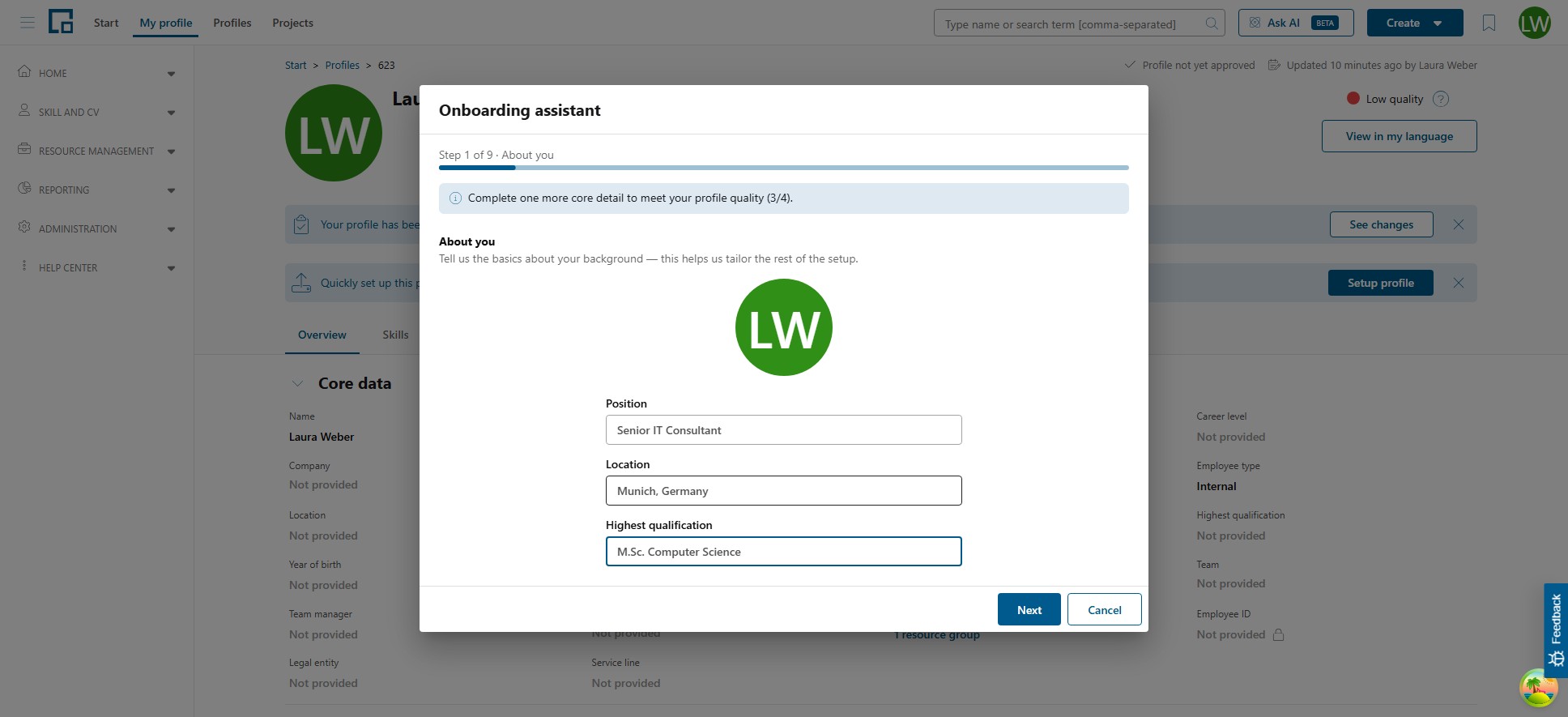The height and width of the screenshot is (717, 1568).
Task: Click the Low quality help question icon
Action: pyautogui.click(x=1441, y=99)
